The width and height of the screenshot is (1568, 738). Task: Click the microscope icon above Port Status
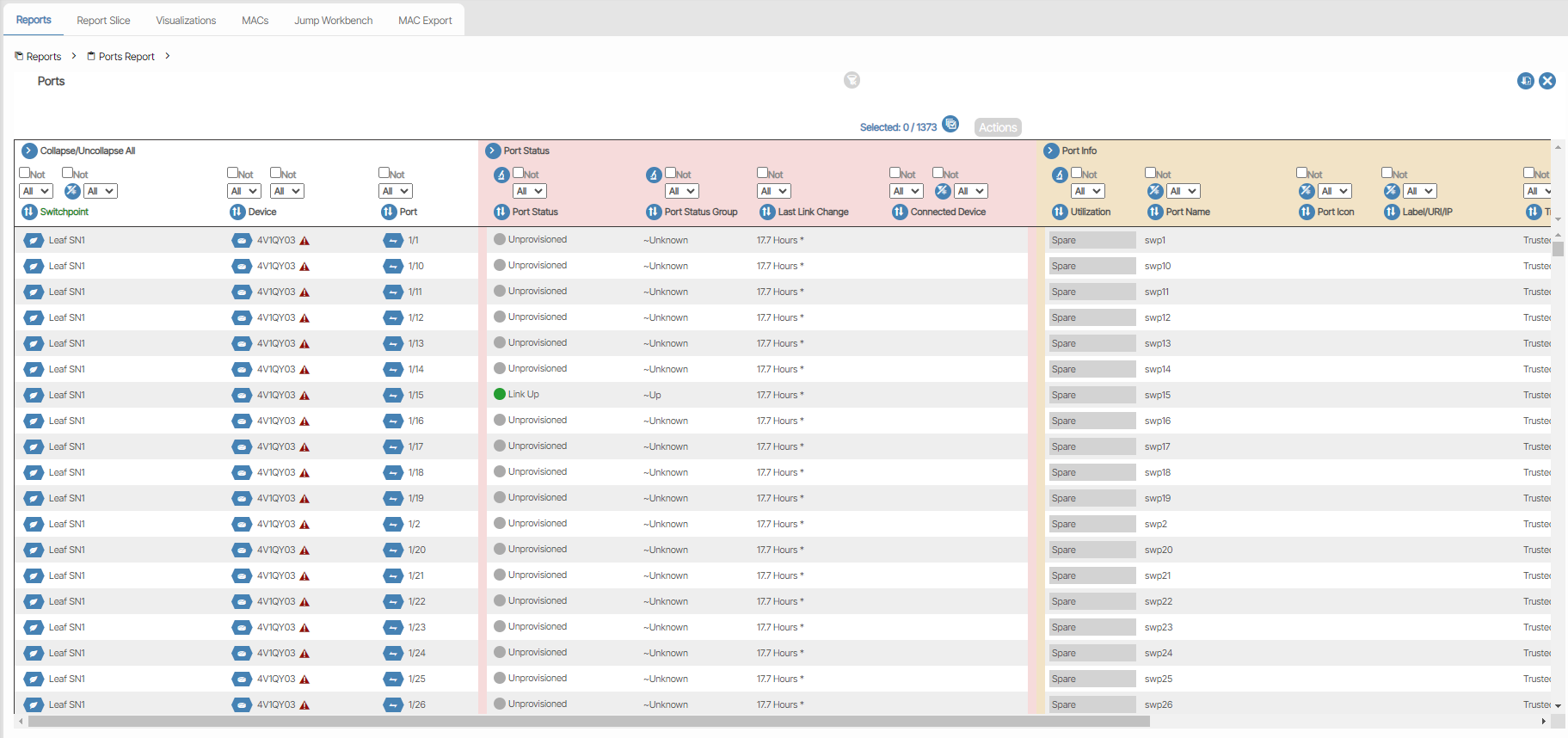pos(502,175)
